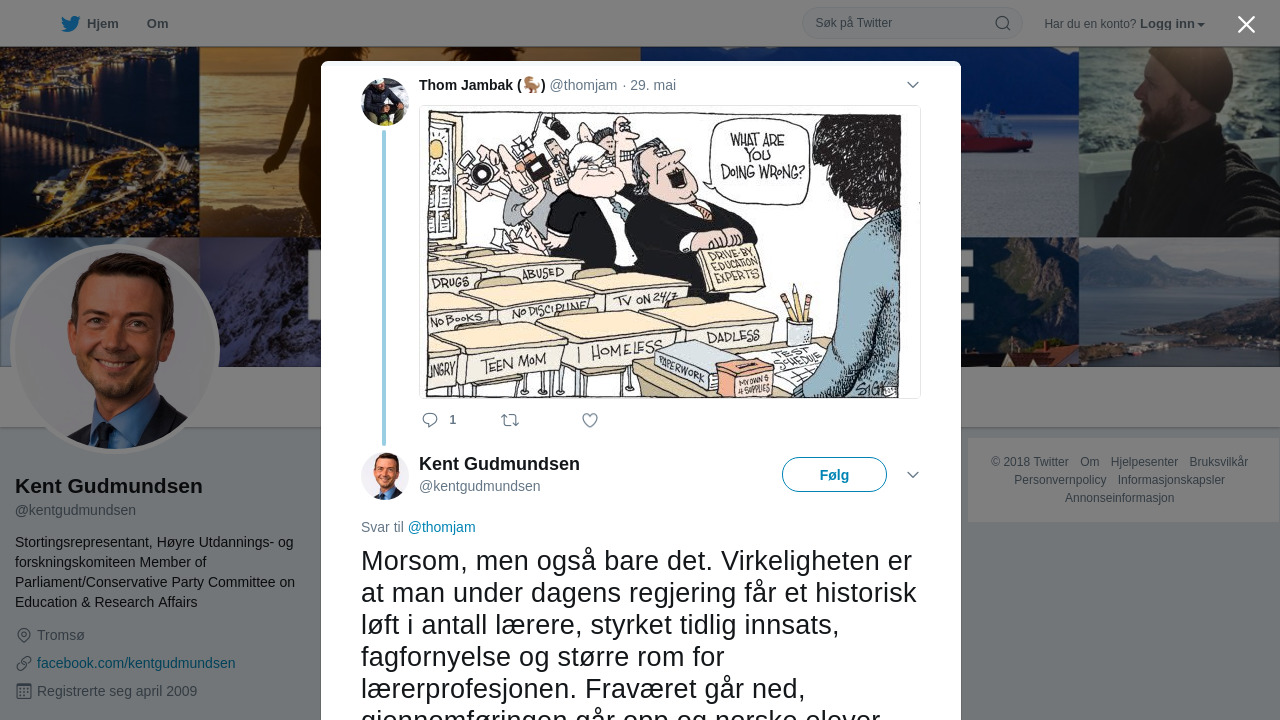
Task: Click the search magnifier icon
Action: coord(1002,23)
